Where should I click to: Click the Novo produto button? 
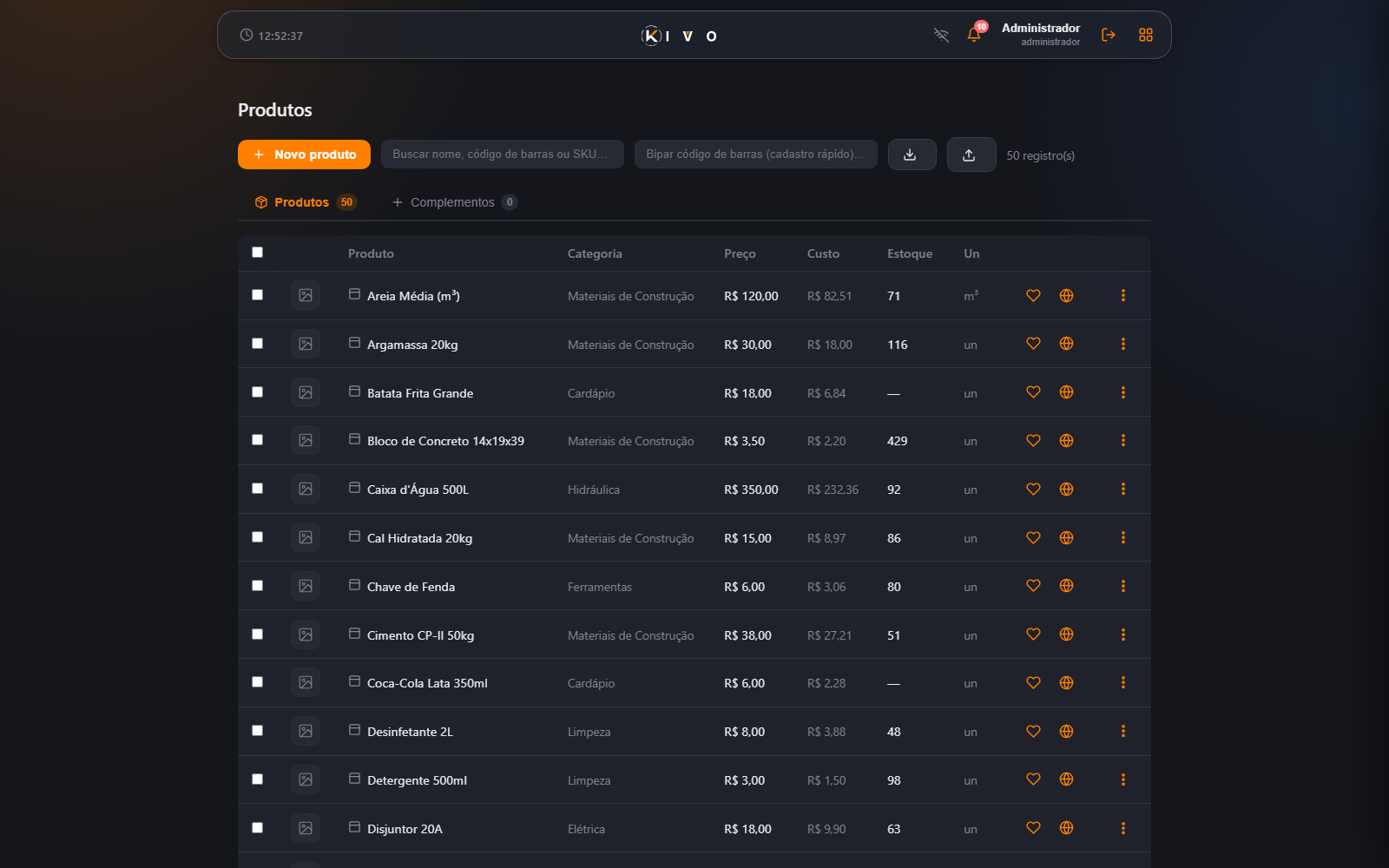click(x=304, y=155)
